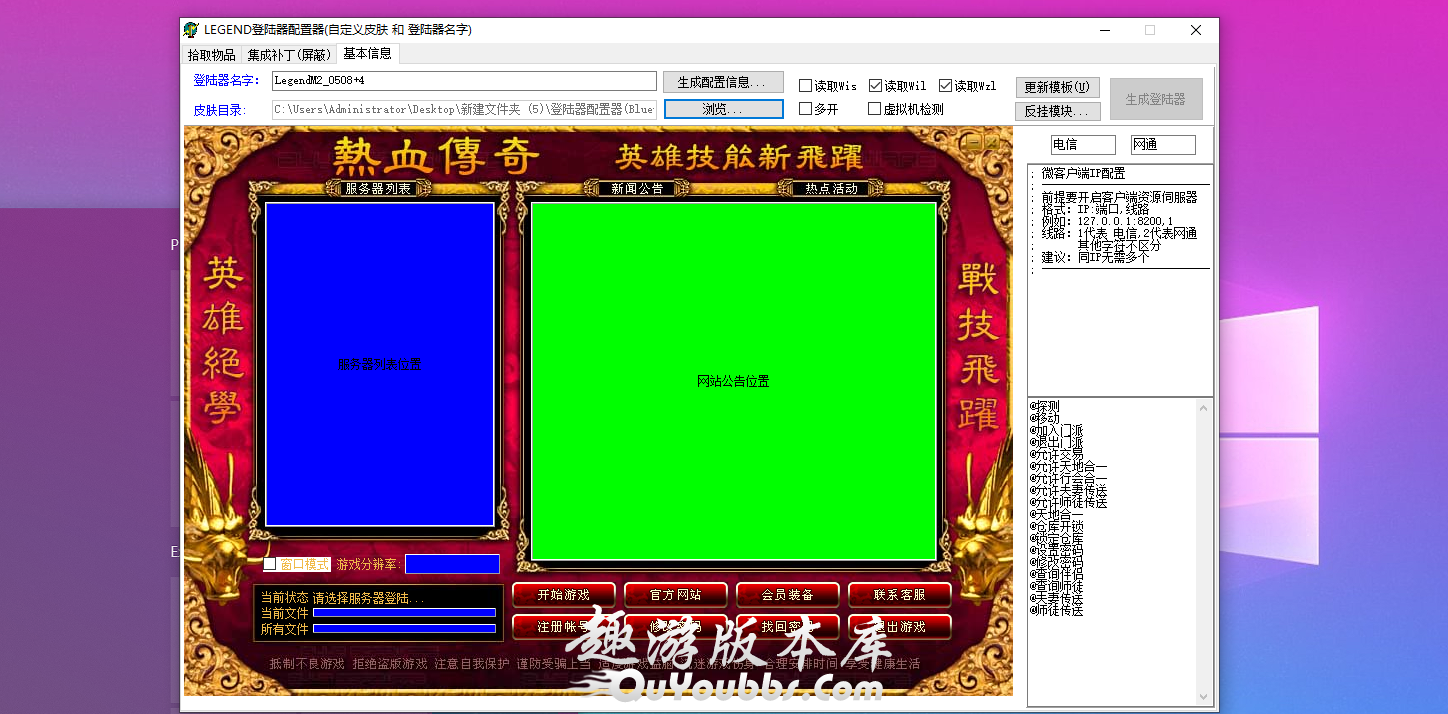Click the 请选择服务器登陆... status text
Screen dimensions: 1448x714
tap(368, 598)
